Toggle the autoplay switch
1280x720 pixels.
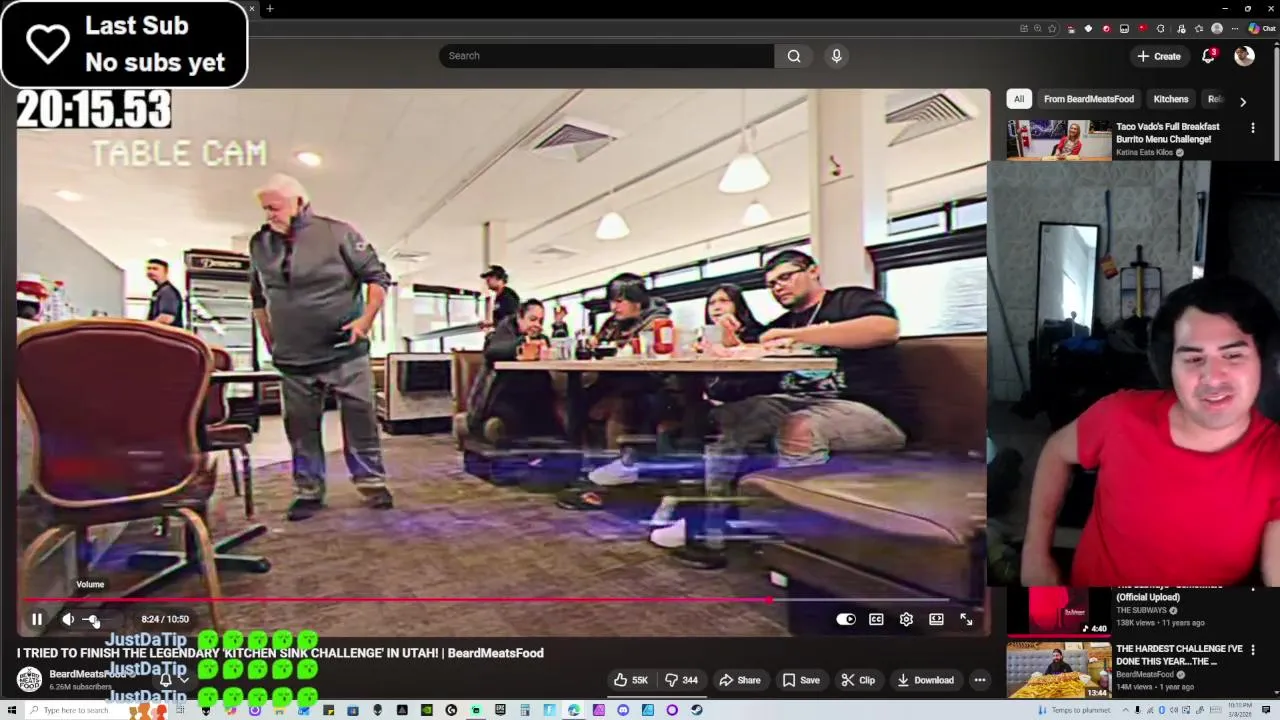tap(846, 619)
